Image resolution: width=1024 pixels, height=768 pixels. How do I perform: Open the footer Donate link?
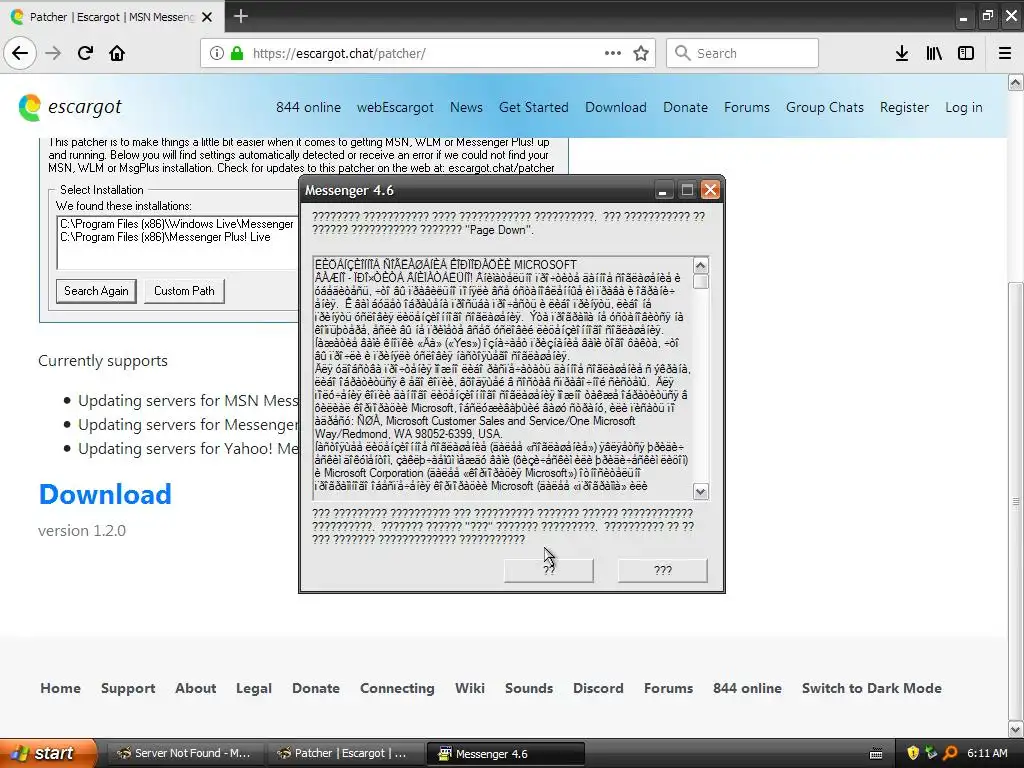coord(316,688)
